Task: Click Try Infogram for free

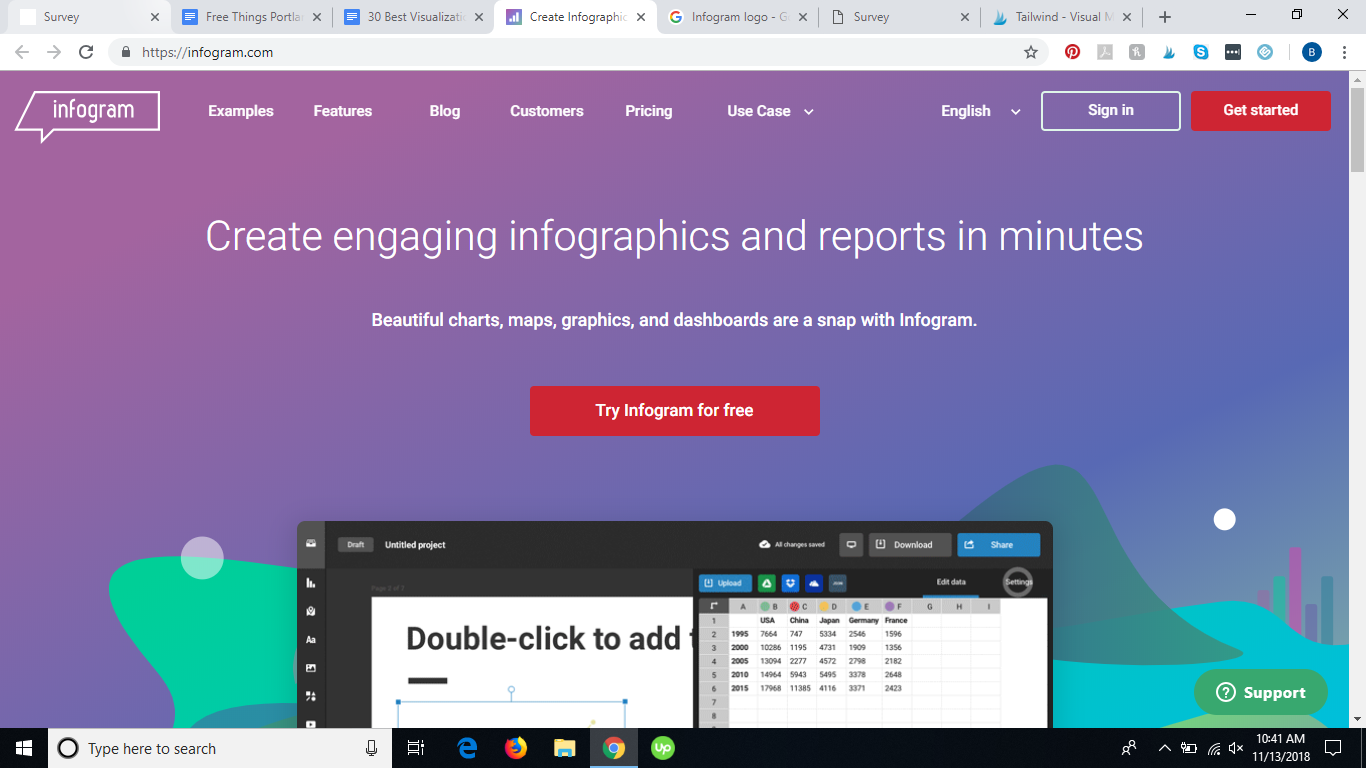Action: (675, 411)
